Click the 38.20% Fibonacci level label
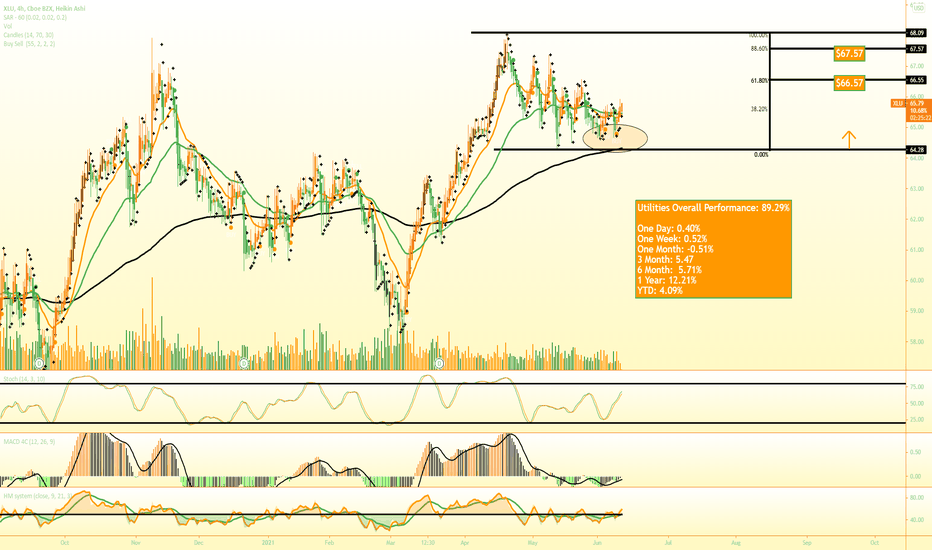The height and width of the screenshot is (550, 932). click(759, 109)
